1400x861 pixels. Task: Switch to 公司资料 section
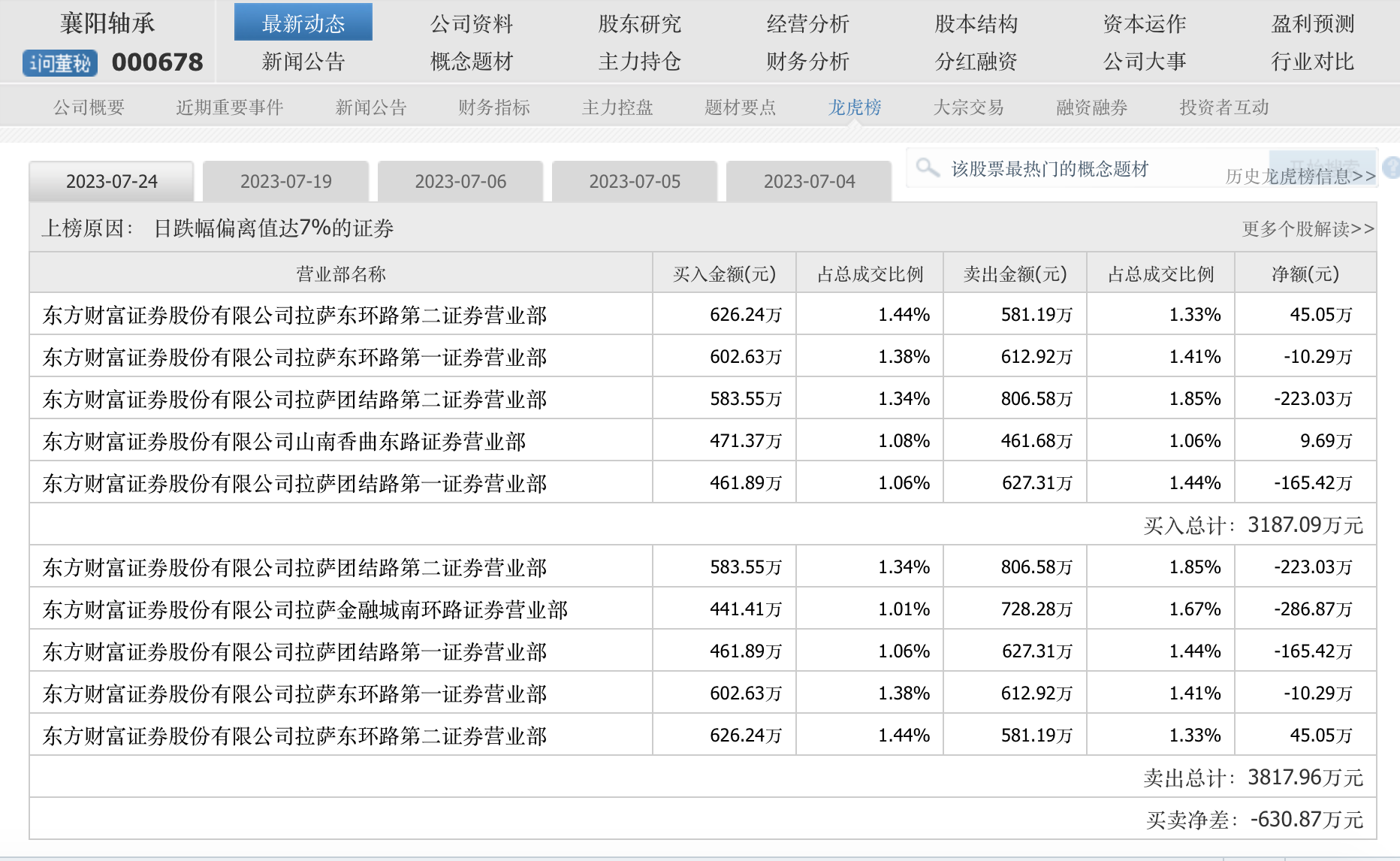point(472,24)
